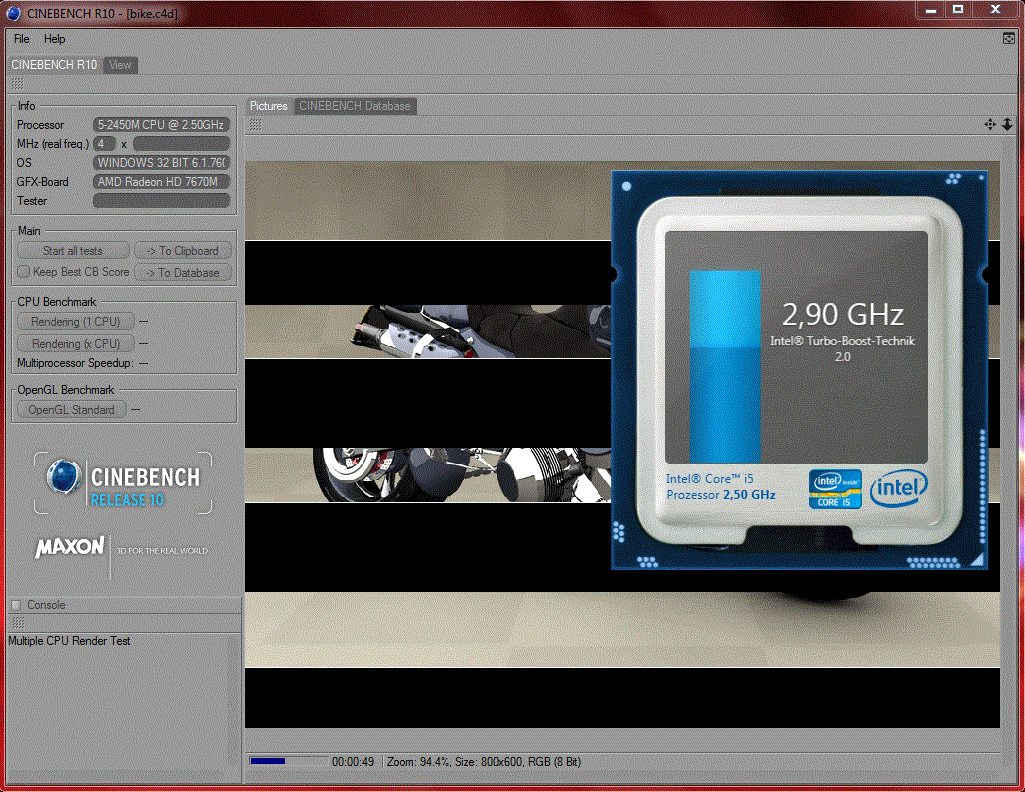Click the OS field

161,163
